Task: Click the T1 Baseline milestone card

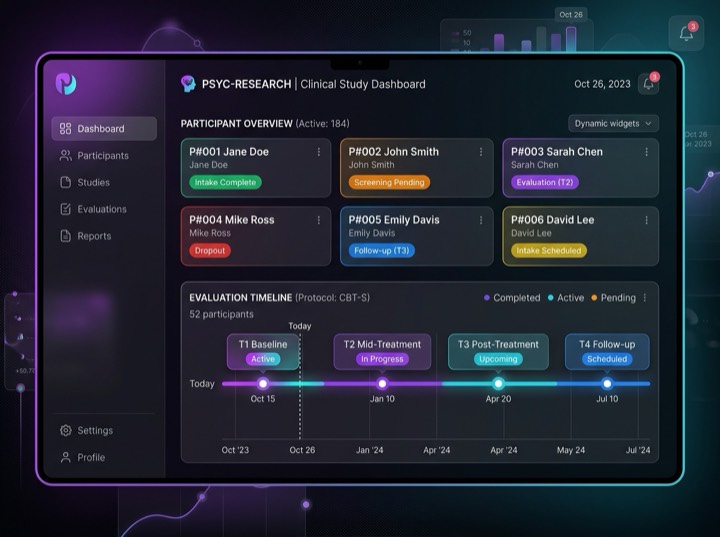Action: [263, 352]
